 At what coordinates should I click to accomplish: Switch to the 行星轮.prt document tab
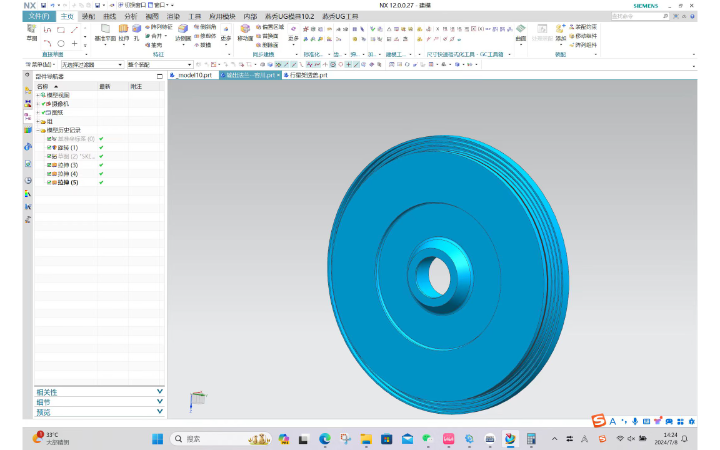(x=306, y=75)
